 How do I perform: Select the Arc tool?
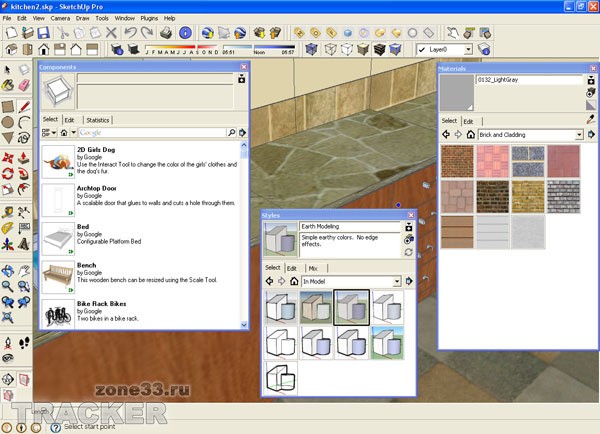(x=24, y=122)
